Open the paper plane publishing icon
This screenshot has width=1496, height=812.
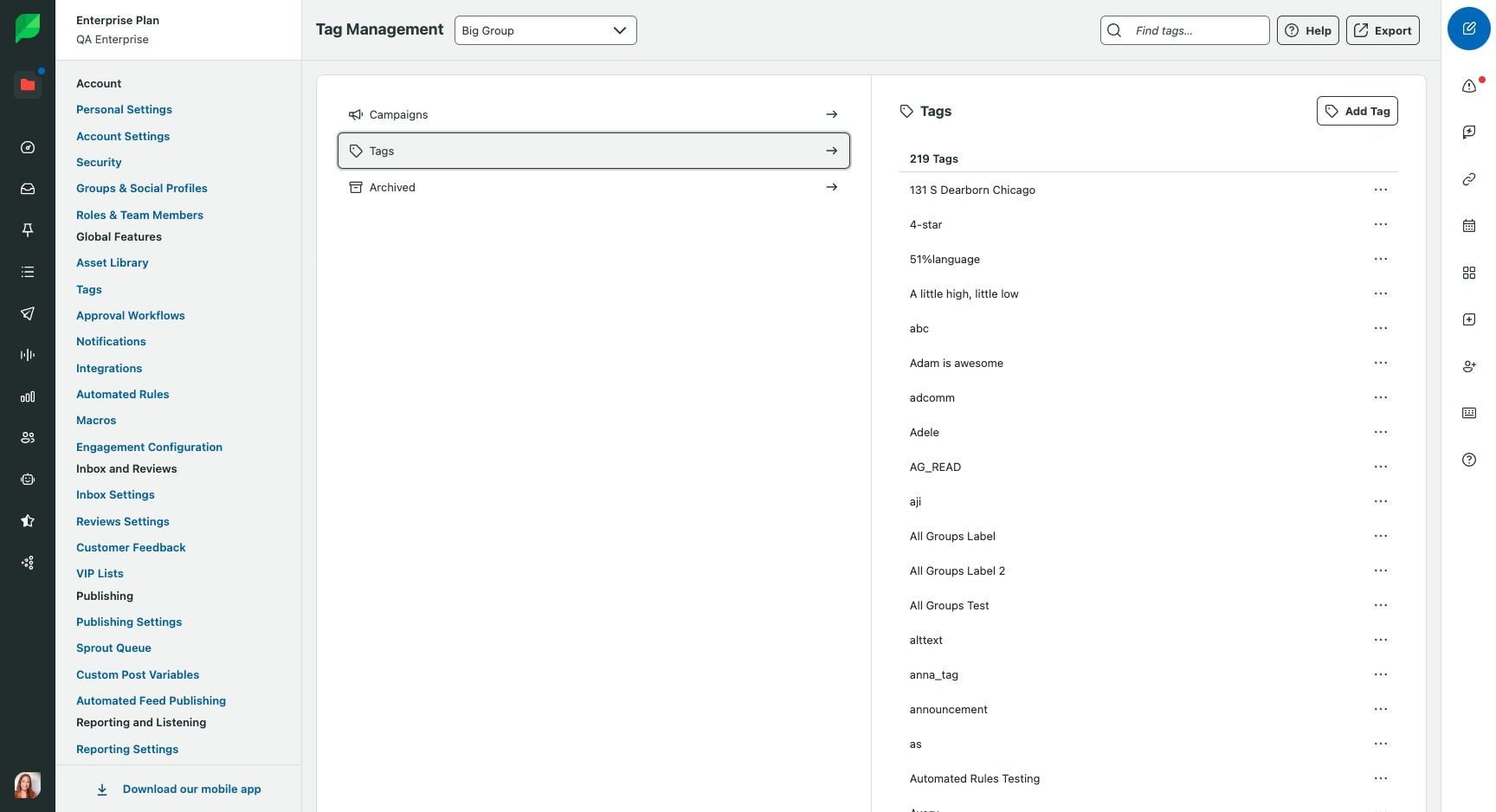click(28, 313)
